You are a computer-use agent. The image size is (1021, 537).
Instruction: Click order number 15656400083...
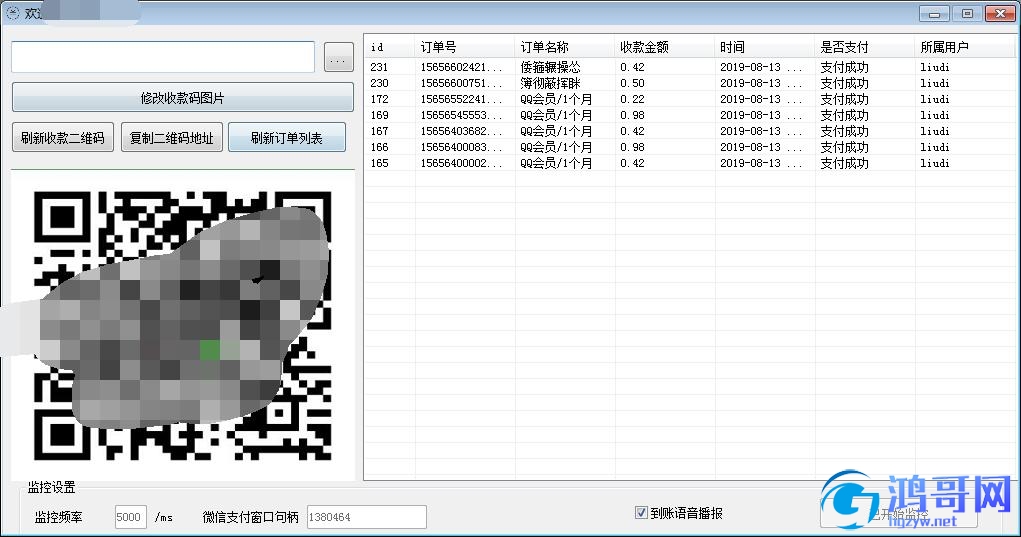coord(461,147)
